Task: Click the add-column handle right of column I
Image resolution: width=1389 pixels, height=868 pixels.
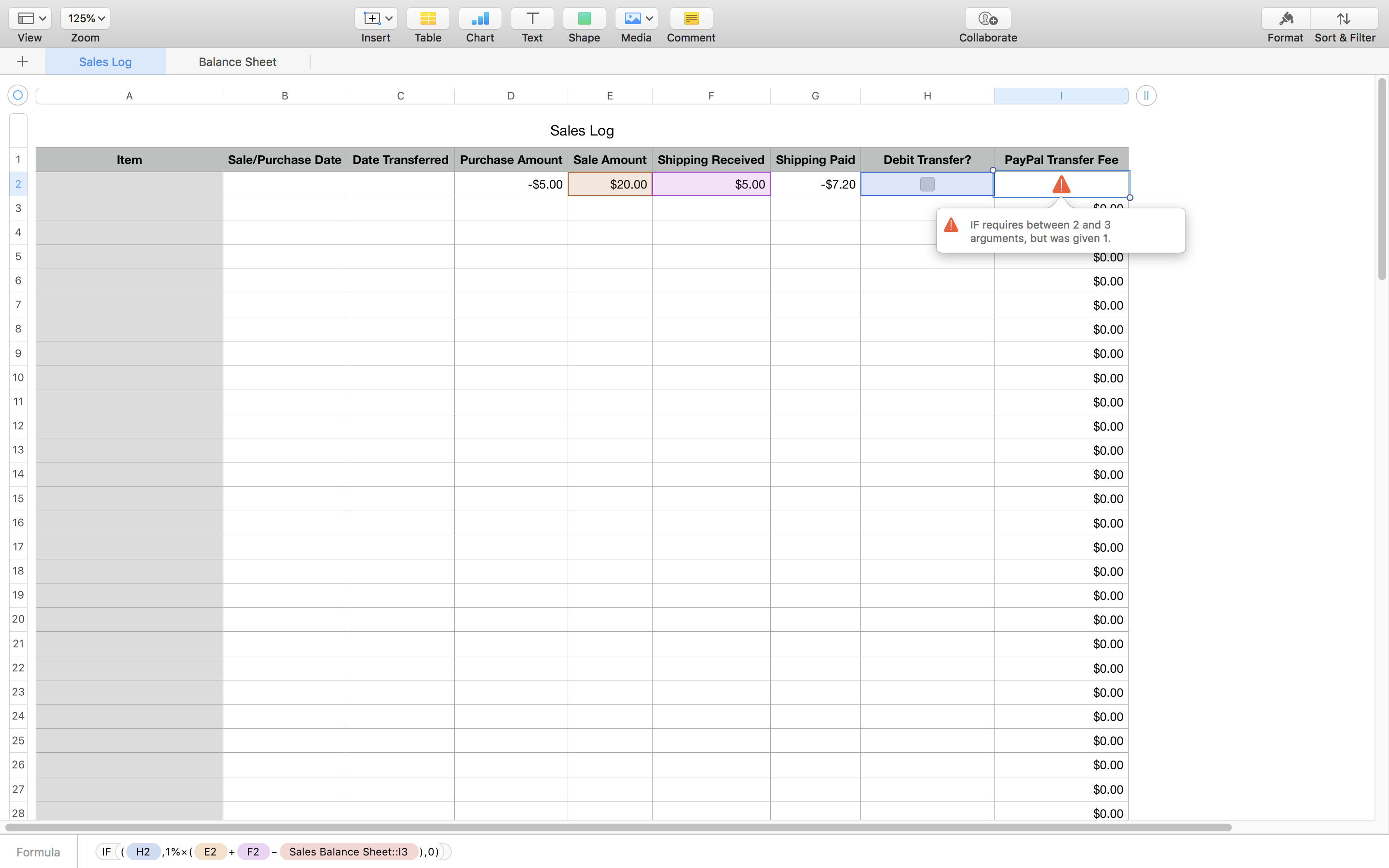Action: click(x=1145, y=95)
